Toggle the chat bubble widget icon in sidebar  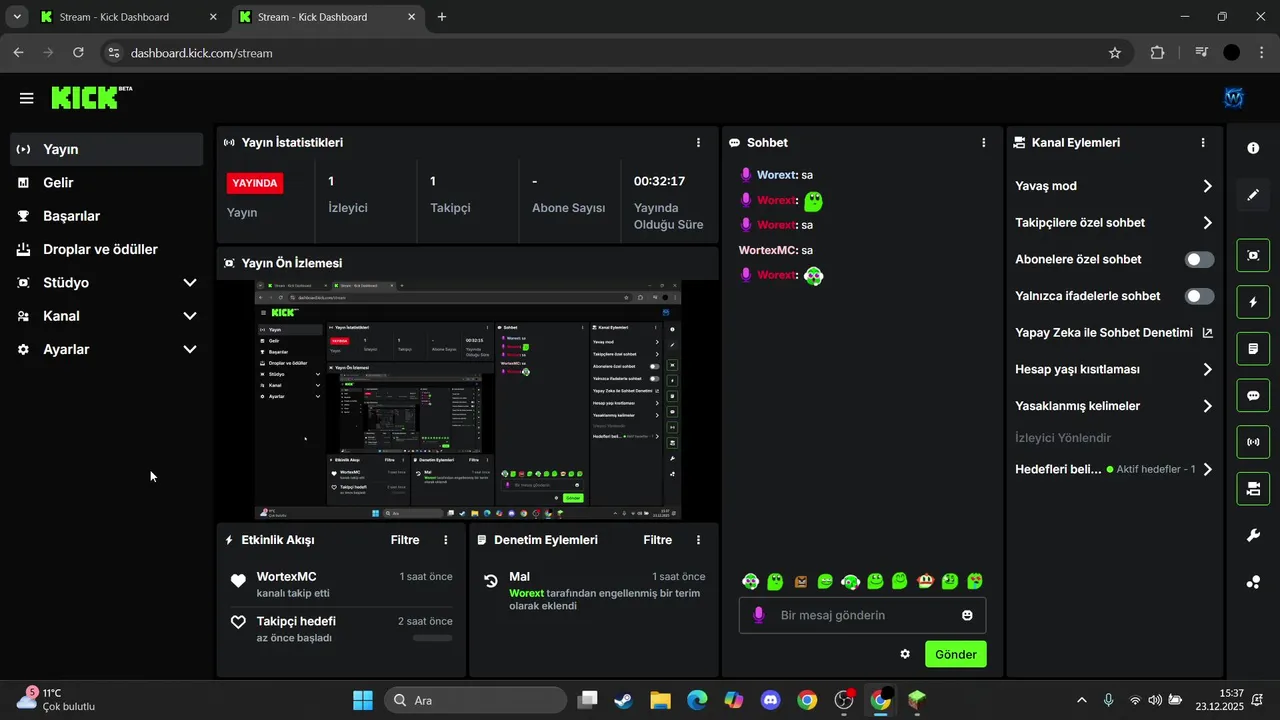point(1253,395)
